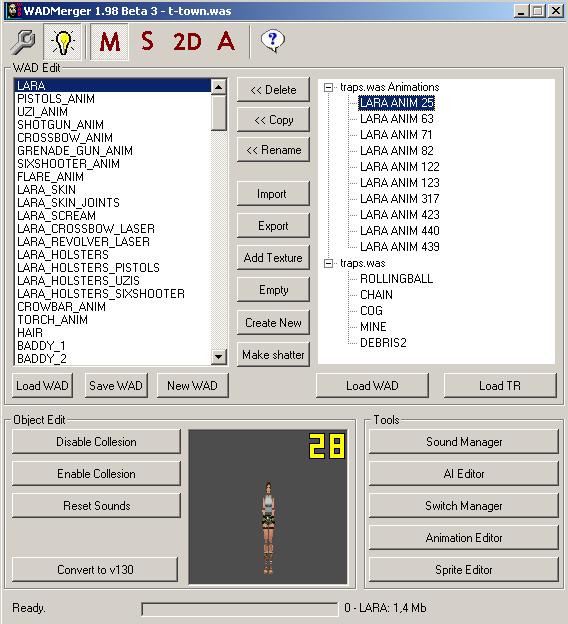
Task: Click the << Rename button
Action: [273, 150]
